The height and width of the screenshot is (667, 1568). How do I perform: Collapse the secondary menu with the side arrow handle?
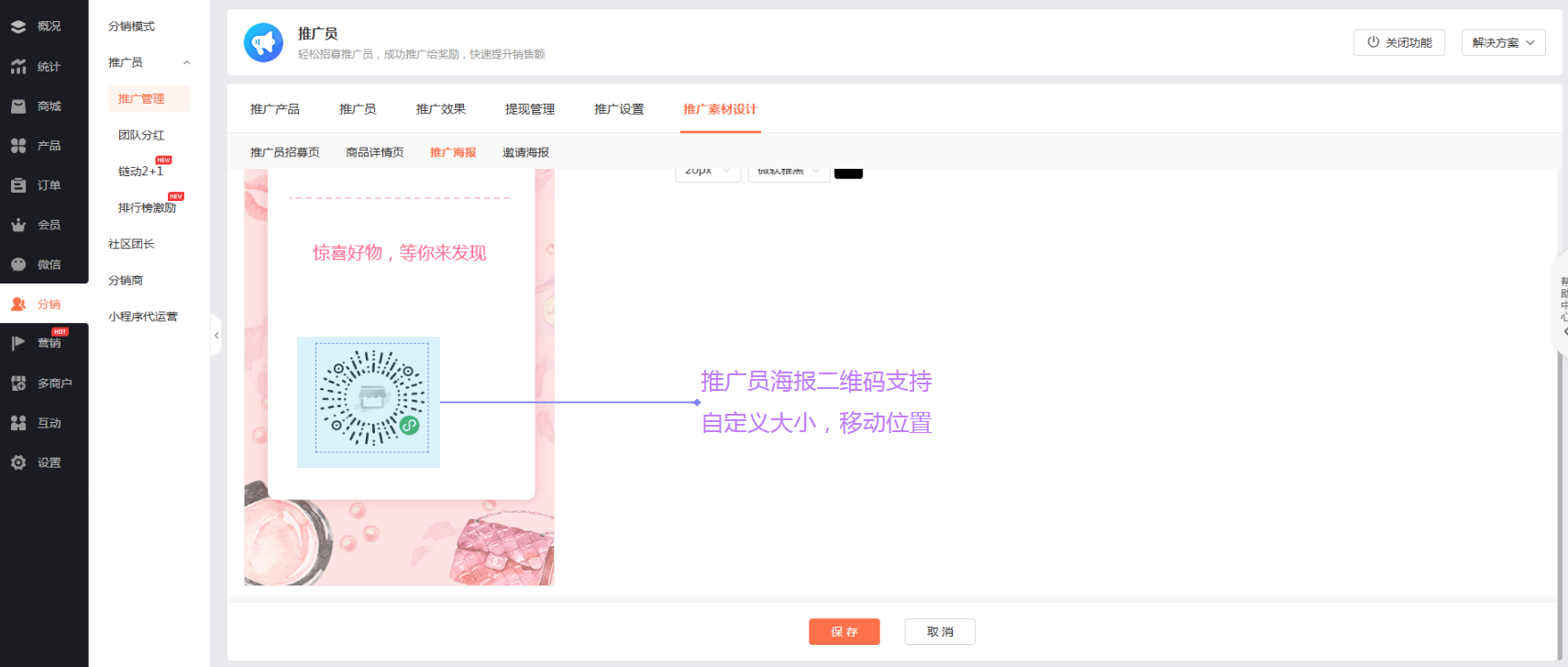click(x=216, y=336)
